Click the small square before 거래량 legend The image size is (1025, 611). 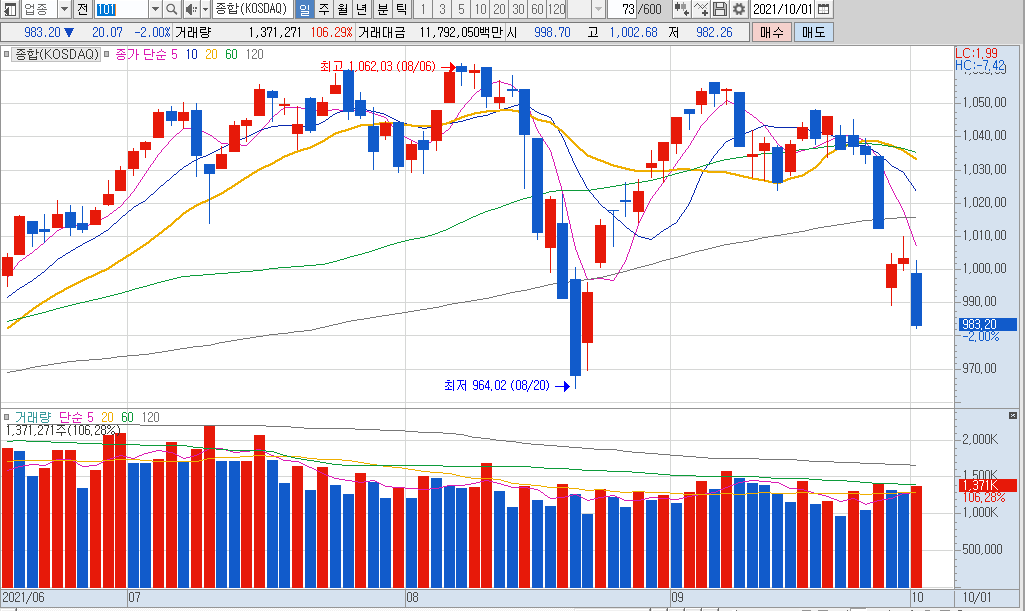tap(7, 417)
